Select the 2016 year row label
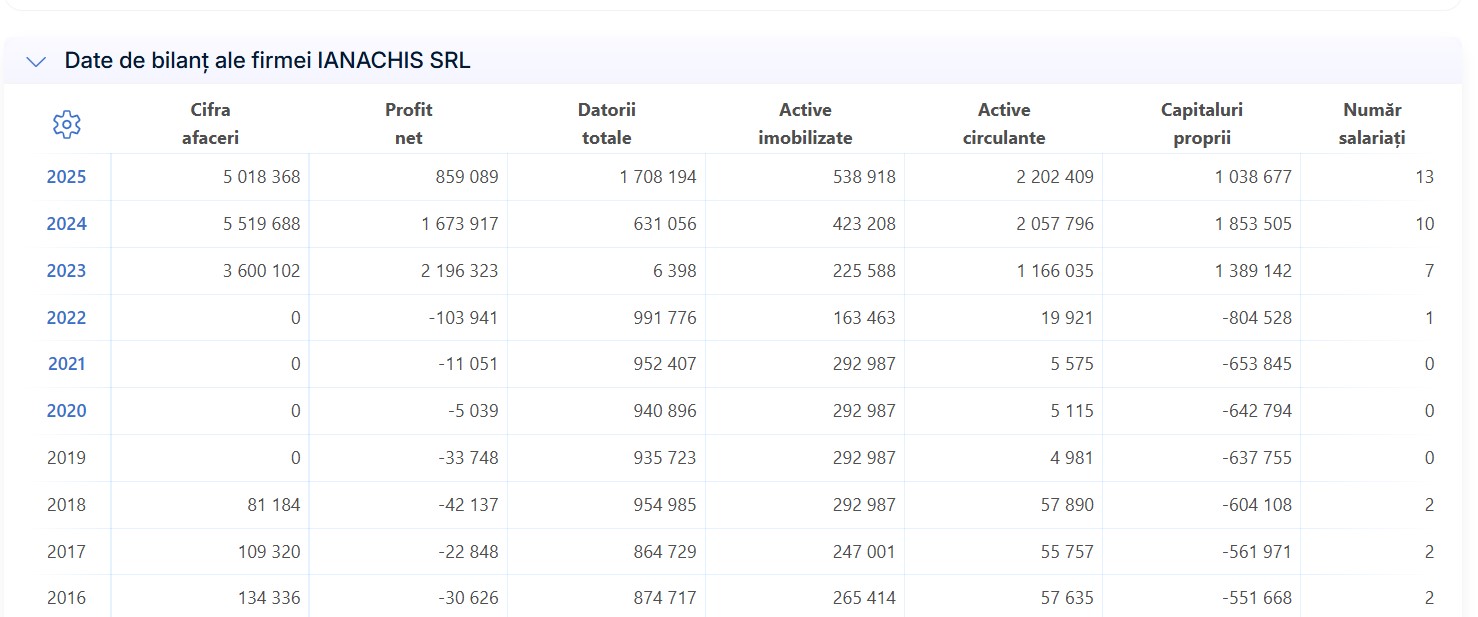This screenshot has width=1478, height=617. (x=66, y=598)
